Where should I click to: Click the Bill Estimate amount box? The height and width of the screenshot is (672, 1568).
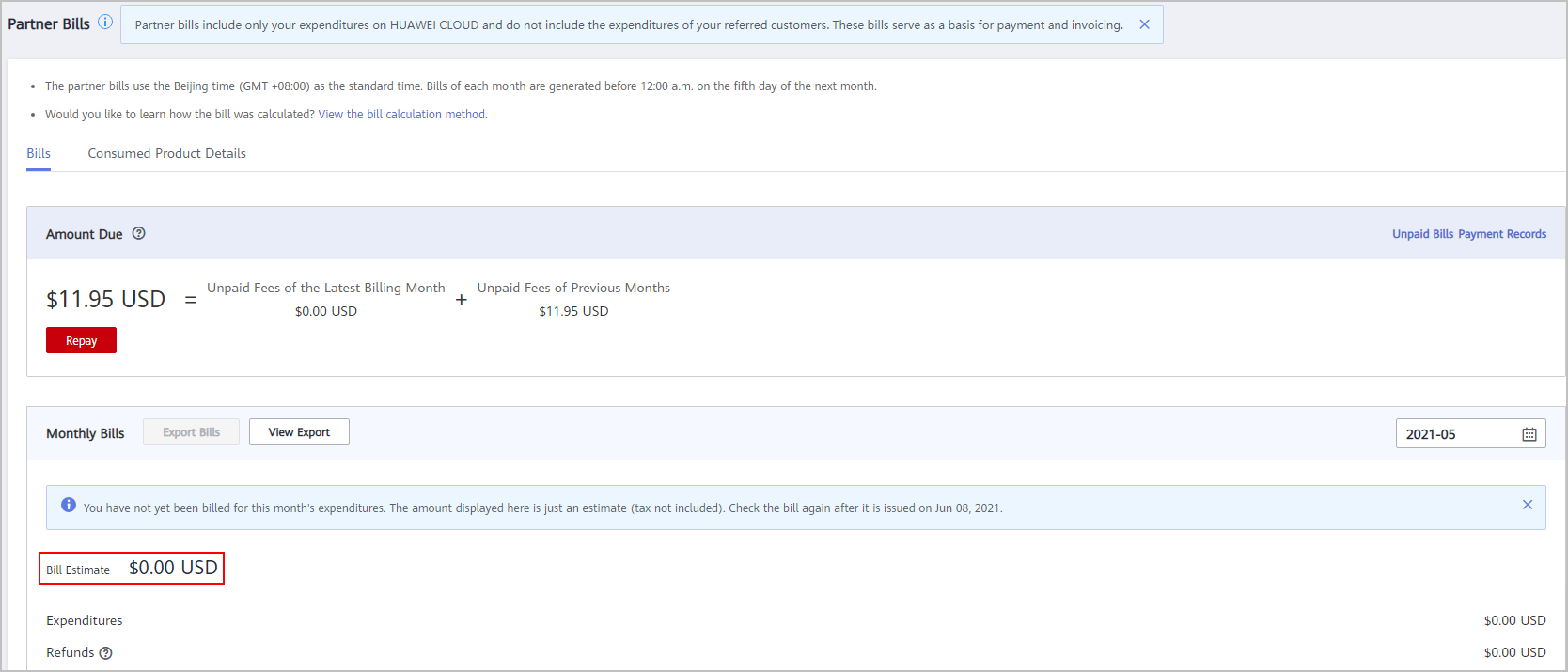pos(132,569)
